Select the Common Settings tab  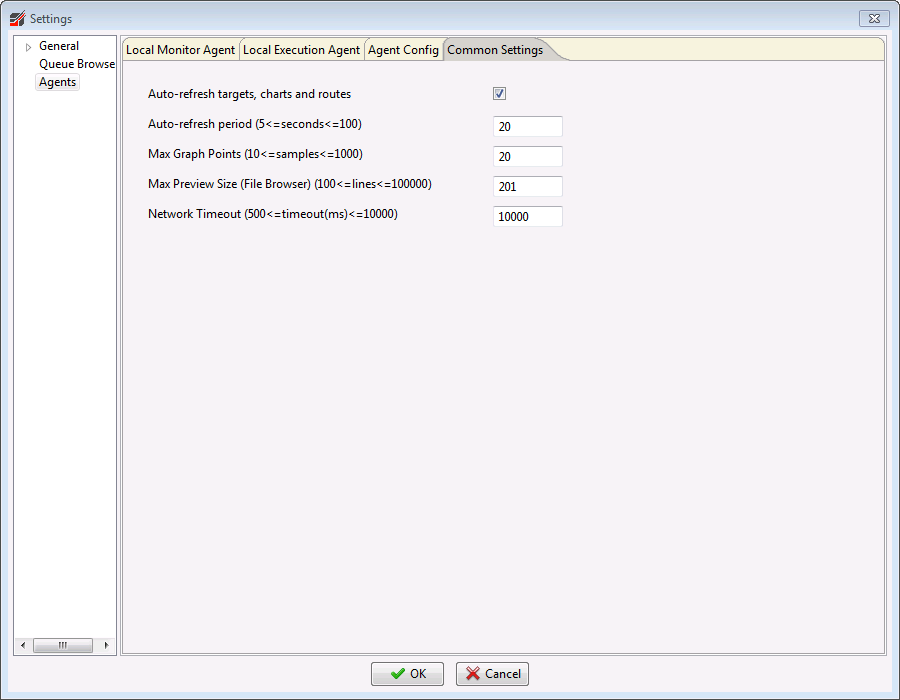pos(495,50)
